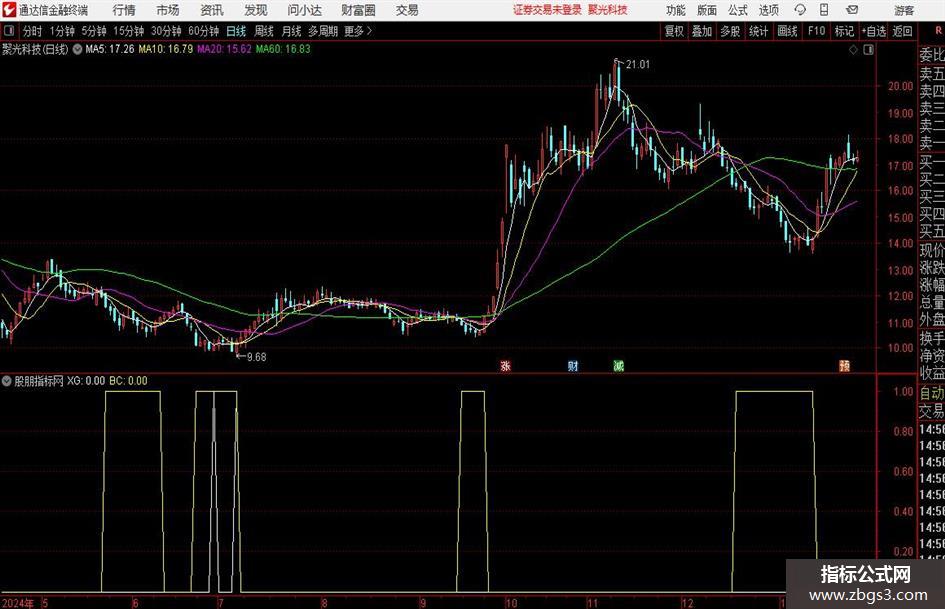Open F10 company information
Screen dimensions: 945x609
tap(816, 31)
